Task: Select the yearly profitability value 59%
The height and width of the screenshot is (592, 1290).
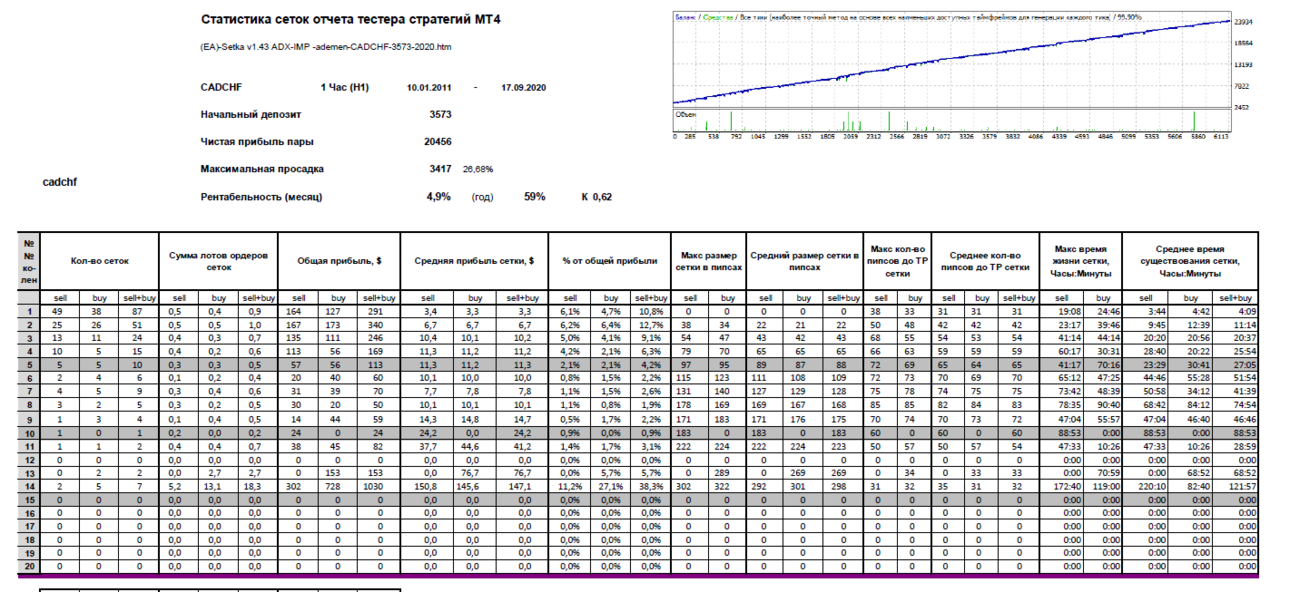Action: [x=535, y=197]
